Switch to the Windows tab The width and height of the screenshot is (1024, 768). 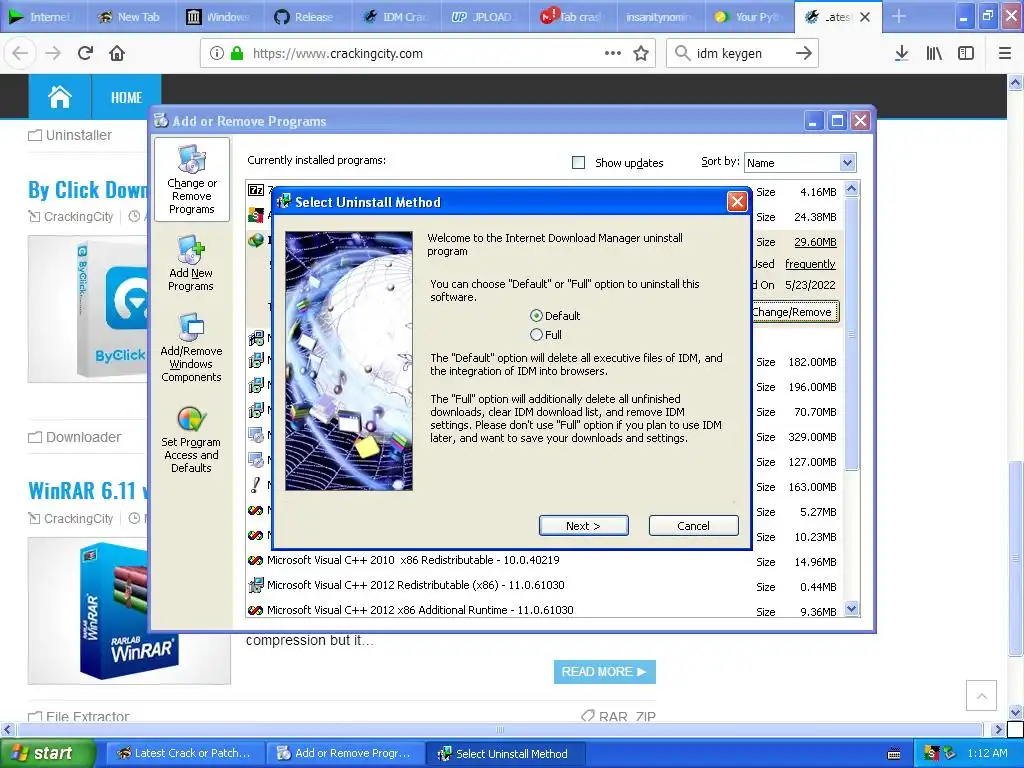point(219,17)
